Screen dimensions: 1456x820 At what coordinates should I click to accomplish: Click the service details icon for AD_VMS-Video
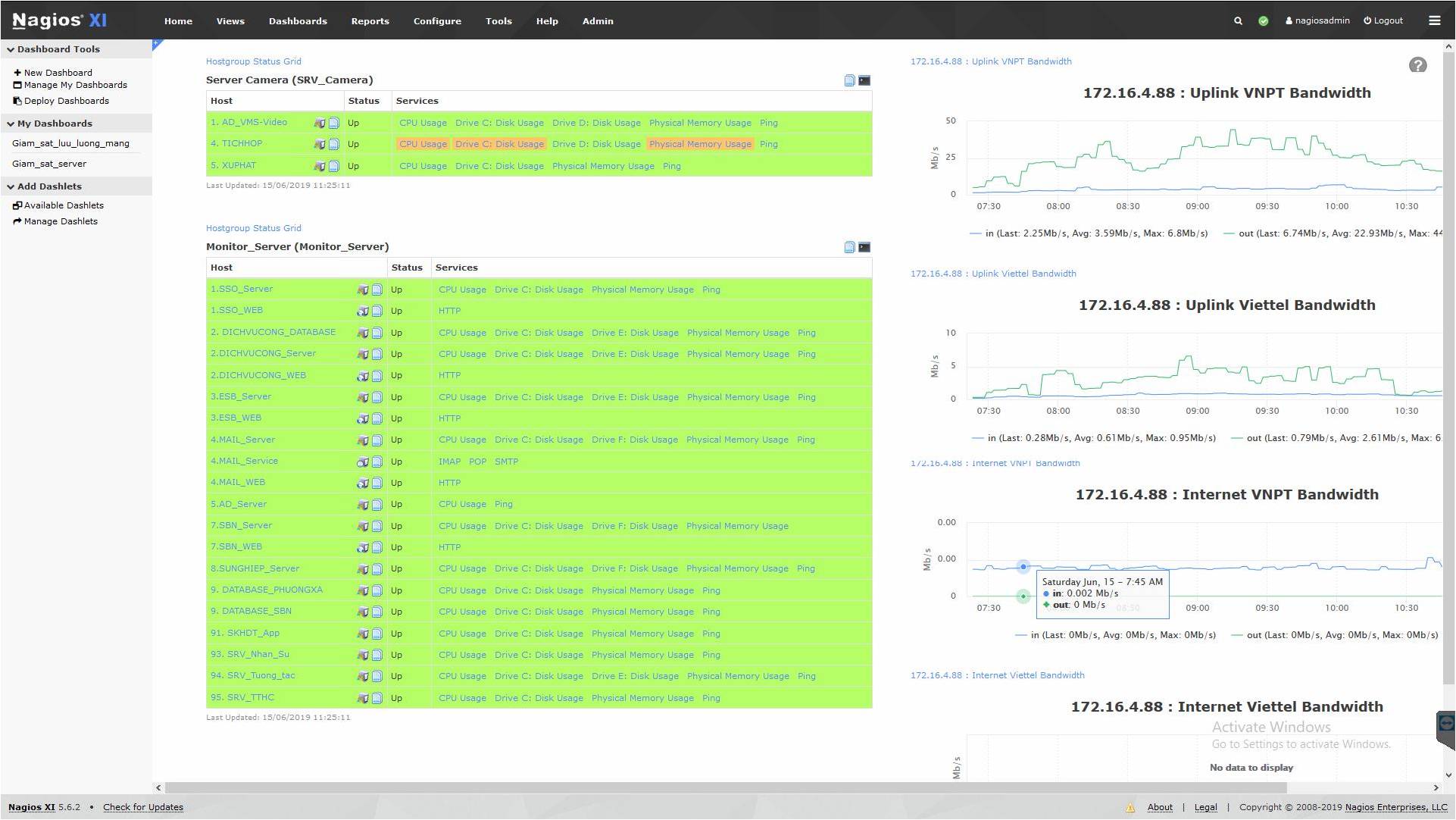tap(333, 123)
